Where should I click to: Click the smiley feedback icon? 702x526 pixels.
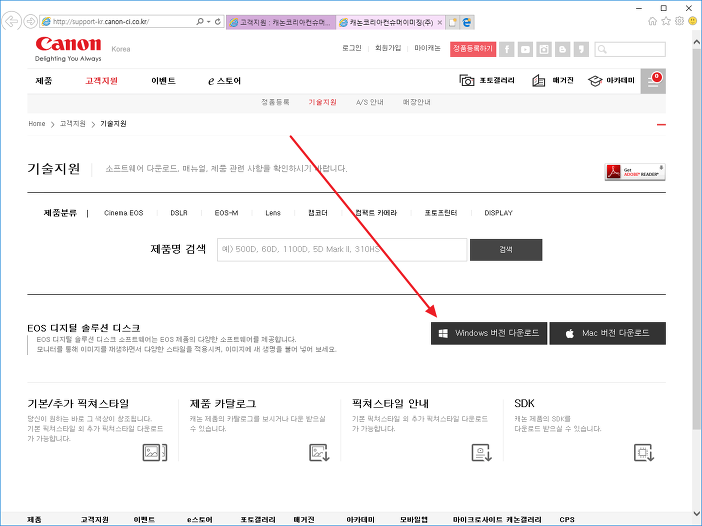693,21
